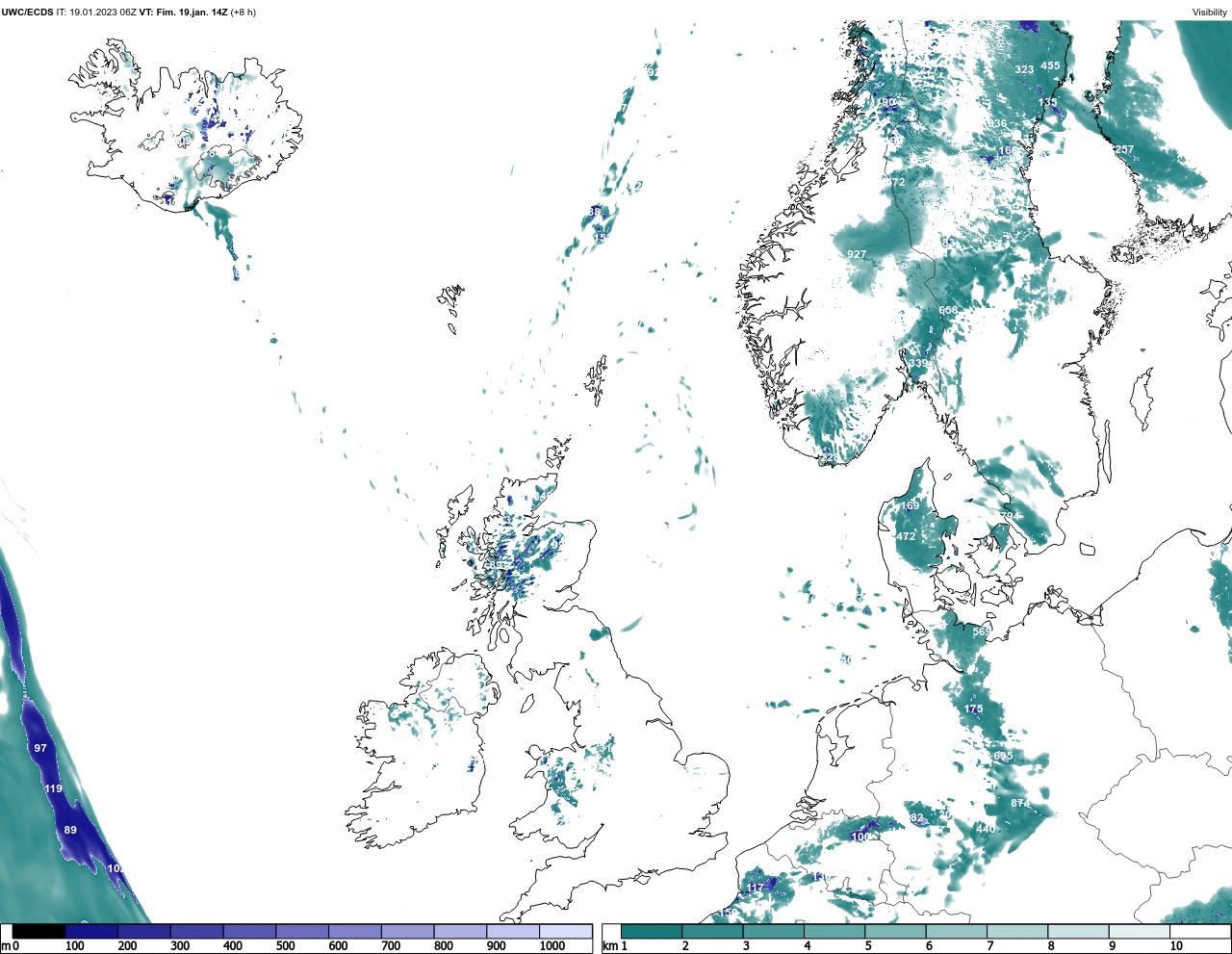The image size is (1232, 954).
Task: Click the '(+8 h)' forecast offset text
Action: (x=244, y=13)
